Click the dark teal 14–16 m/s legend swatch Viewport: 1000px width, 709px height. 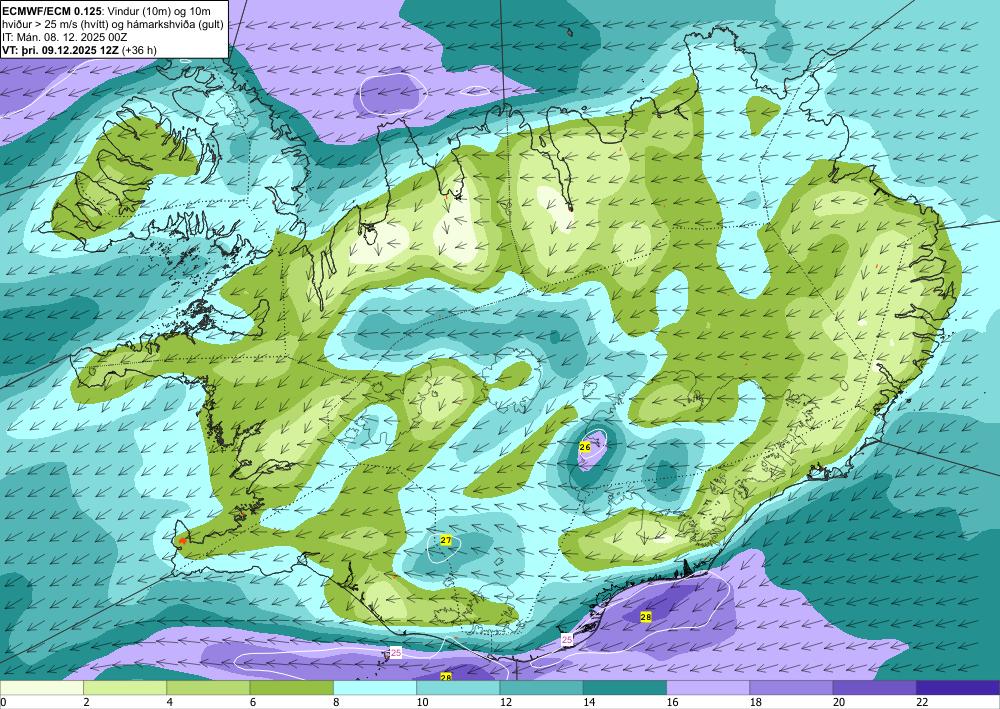[x=625, y=687]
